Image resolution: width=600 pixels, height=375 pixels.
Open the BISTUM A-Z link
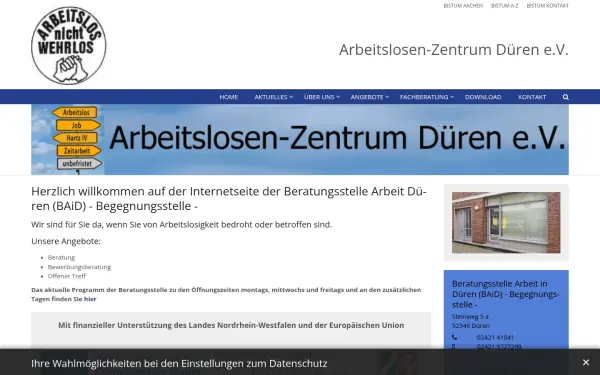click(x=504, y=6)
